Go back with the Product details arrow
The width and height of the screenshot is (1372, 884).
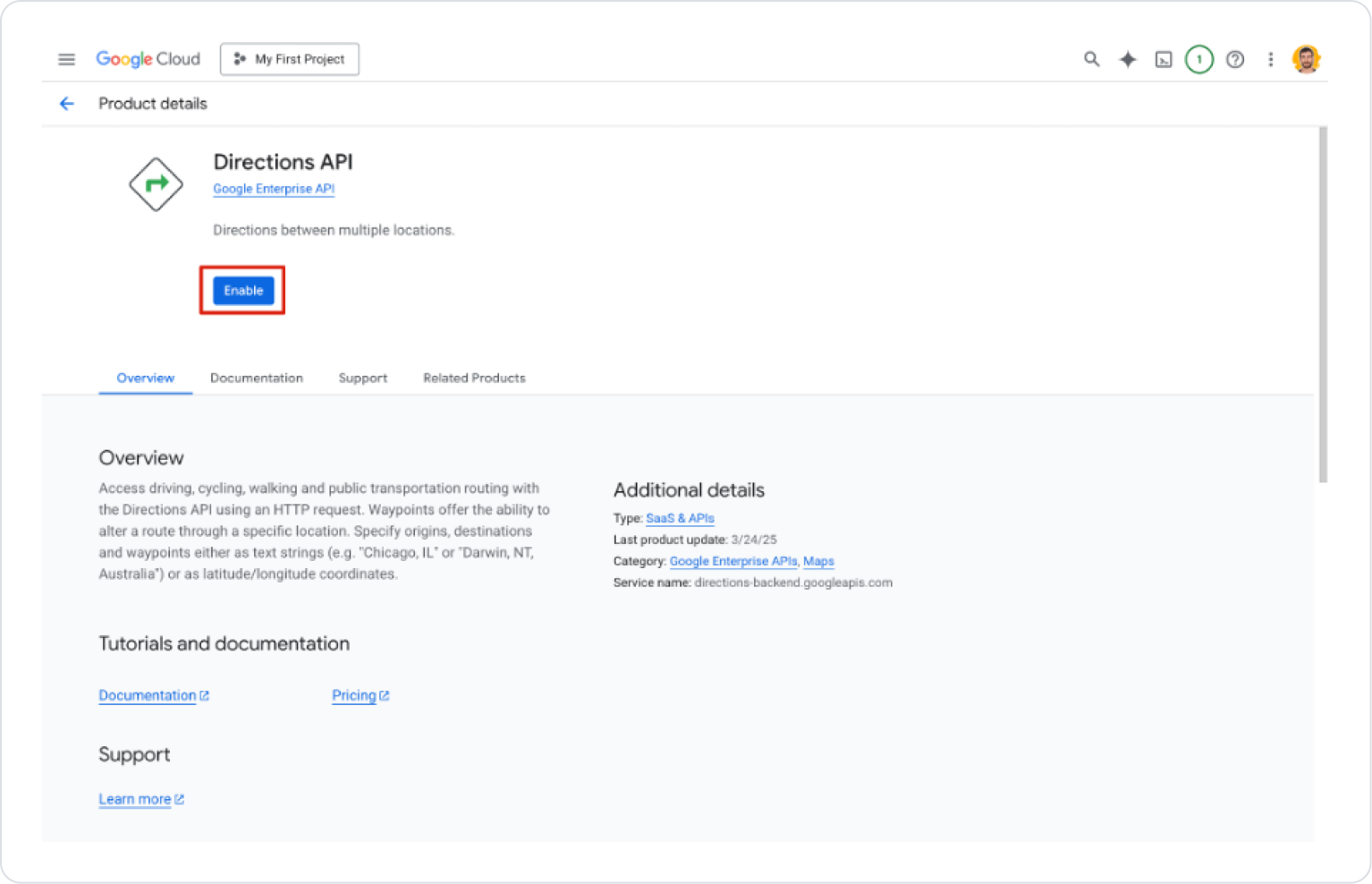(66, 104)
